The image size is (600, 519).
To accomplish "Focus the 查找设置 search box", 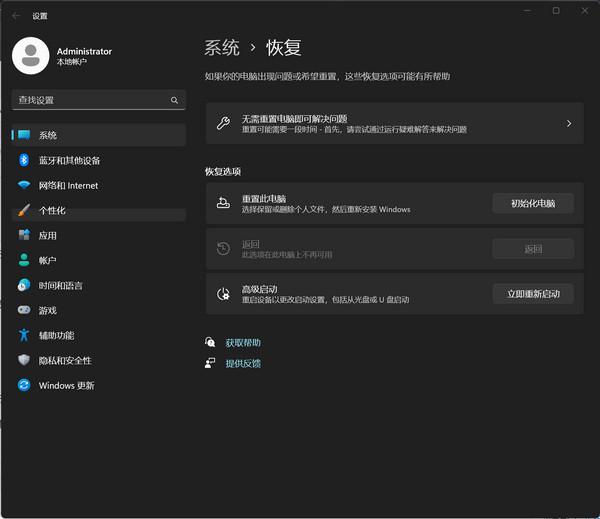I will pyautogui.click(x=90, y=100).
